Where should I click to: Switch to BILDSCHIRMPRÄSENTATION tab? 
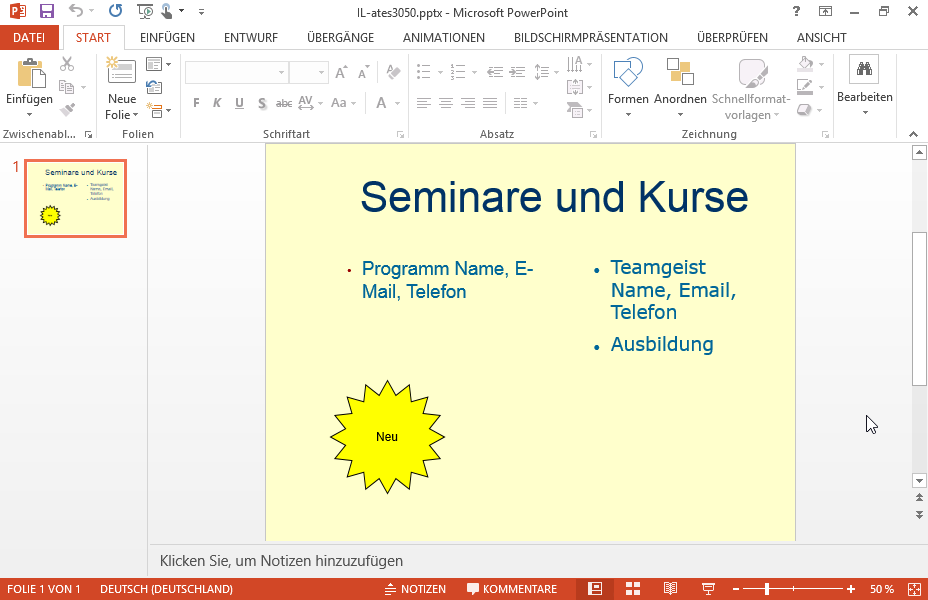(x=591, y=37)
